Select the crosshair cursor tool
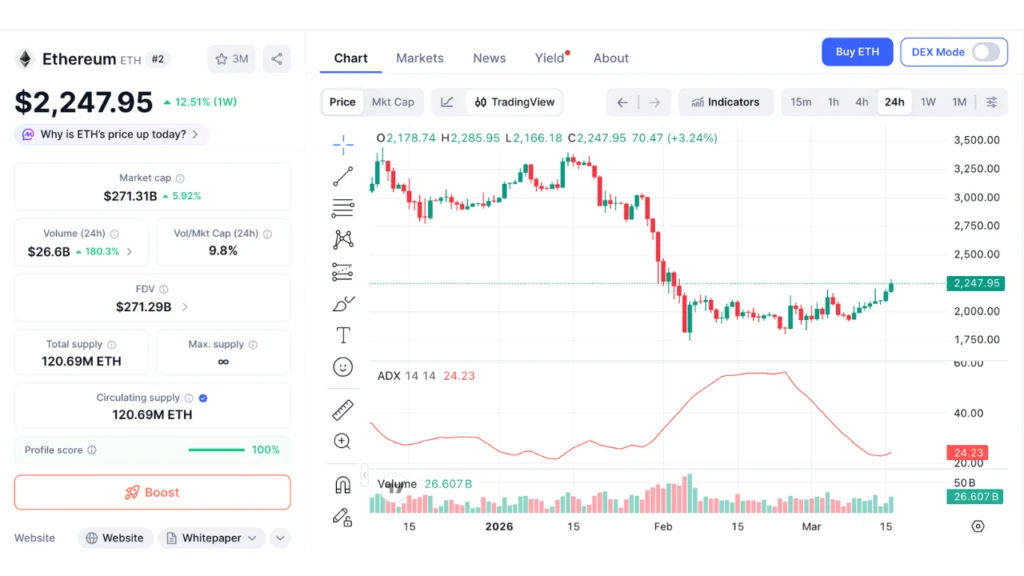The width and height of the screenshot is (1024, 576). click(x=343, y=144)
